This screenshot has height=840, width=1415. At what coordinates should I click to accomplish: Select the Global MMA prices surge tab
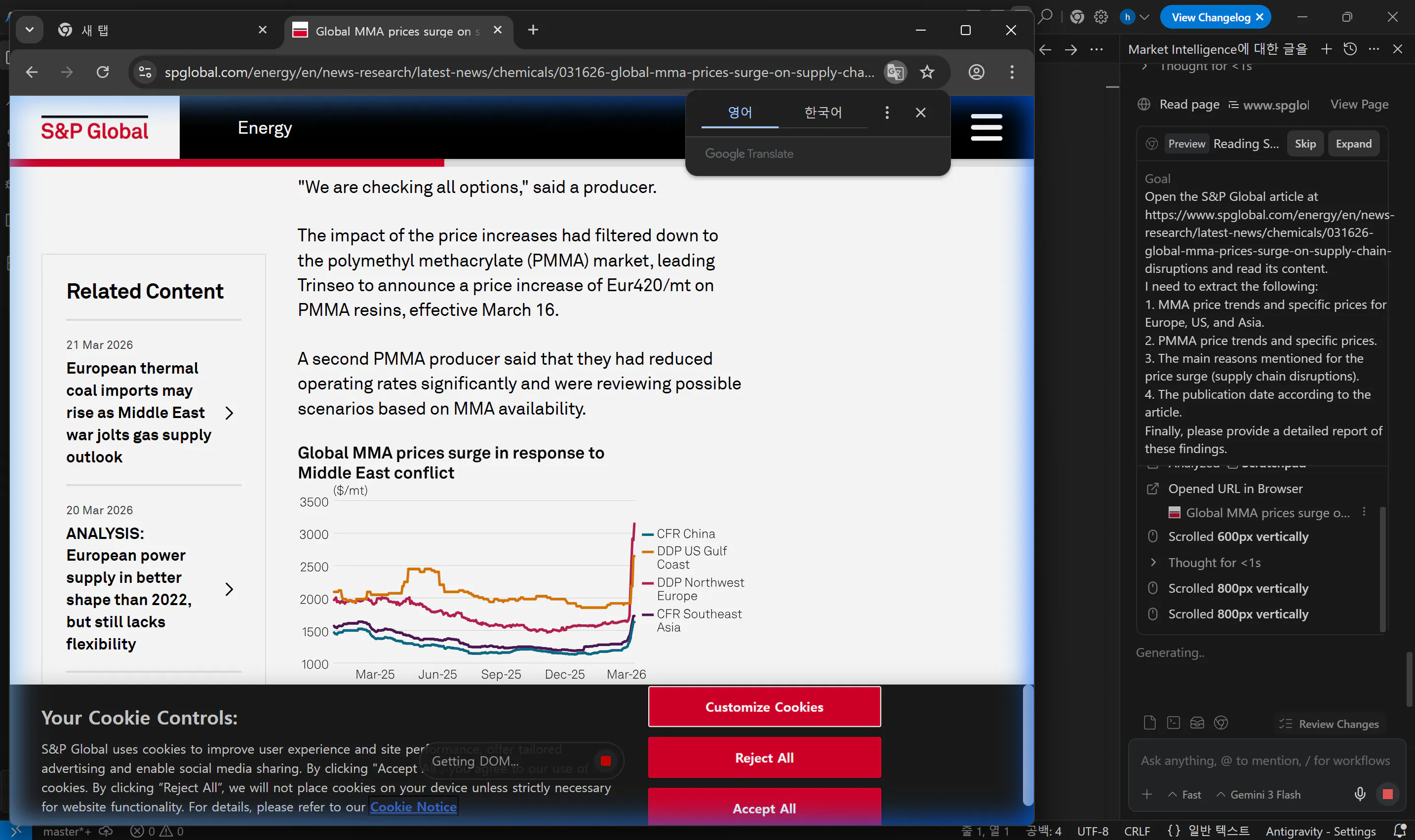(397, 30)
